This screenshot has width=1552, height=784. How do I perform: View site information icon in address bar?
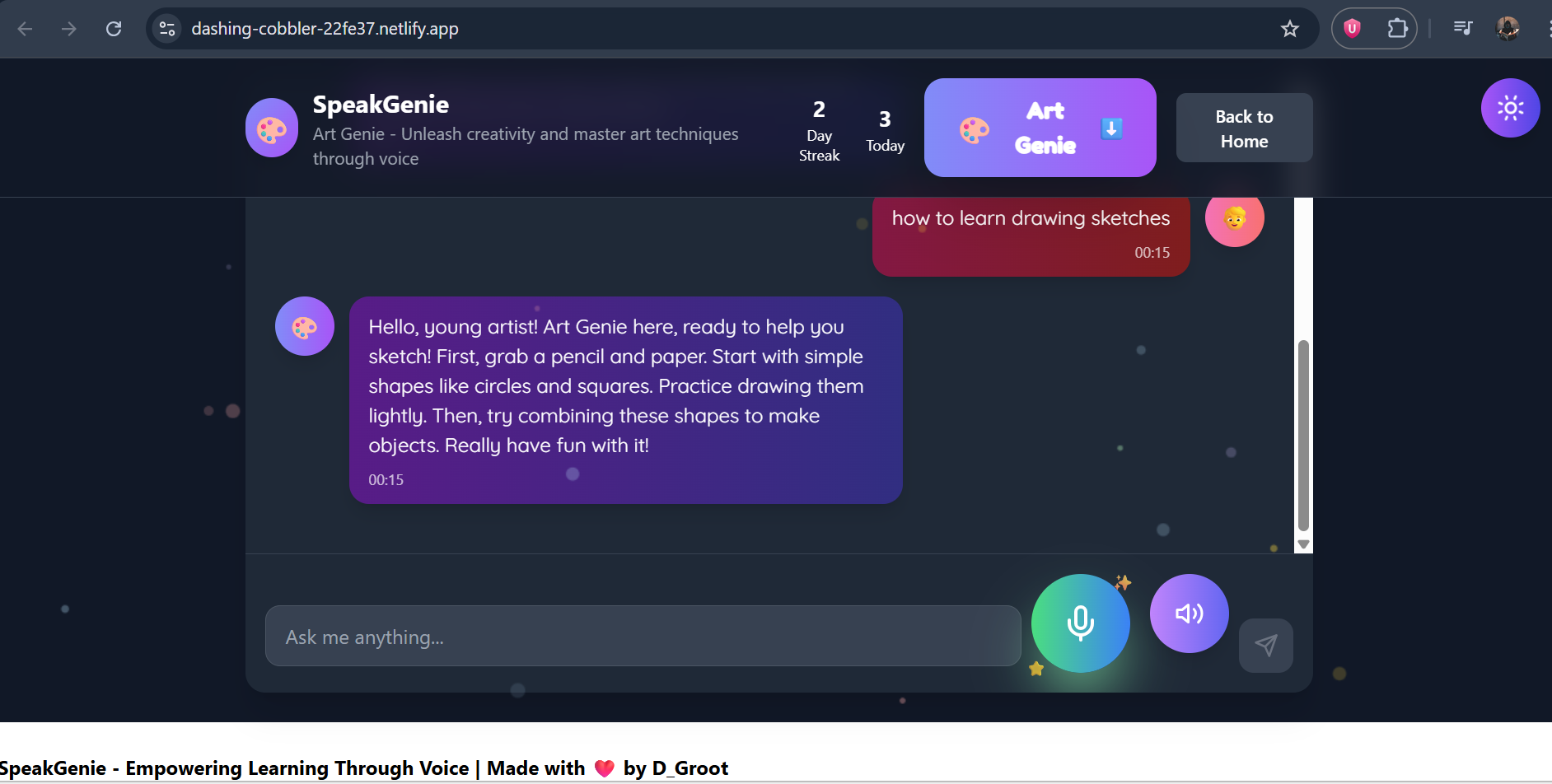point(167,29)
